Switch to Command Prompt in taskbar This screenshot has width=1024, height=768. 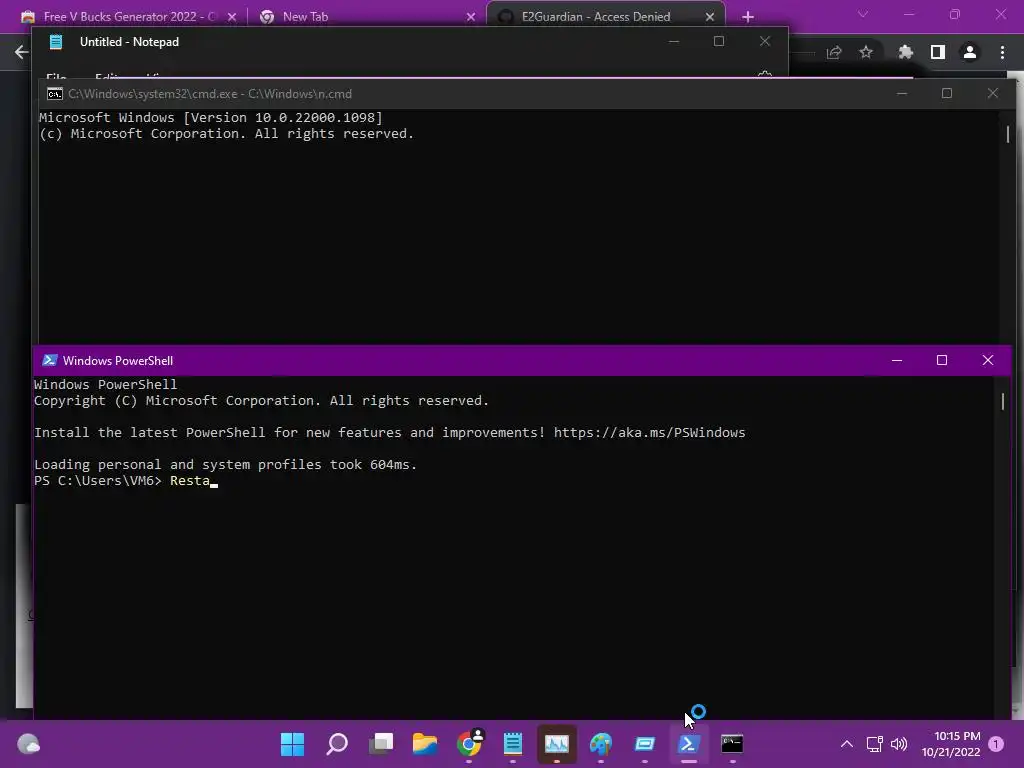click(x=732, y=744)
